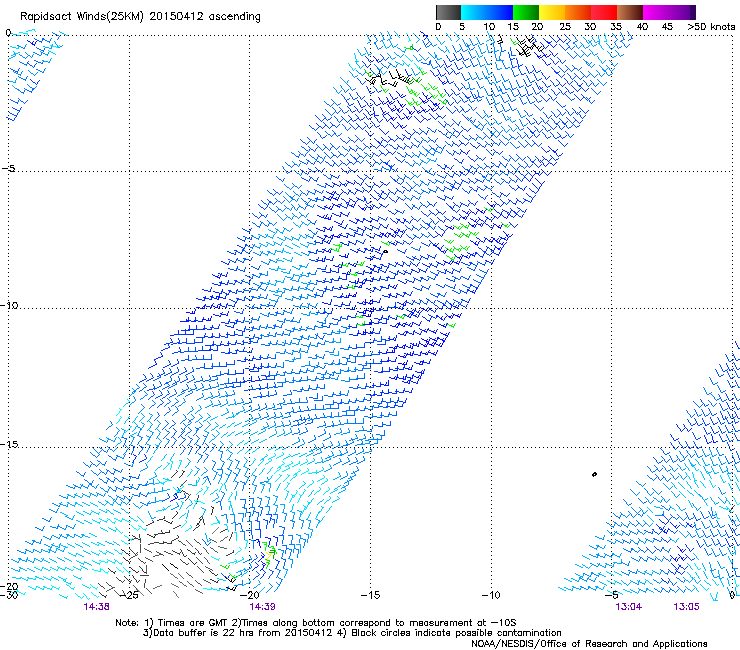Click the -10 longitude axis label
The width and height of the screenshot is (740, 650).
[x=491, y=595]
